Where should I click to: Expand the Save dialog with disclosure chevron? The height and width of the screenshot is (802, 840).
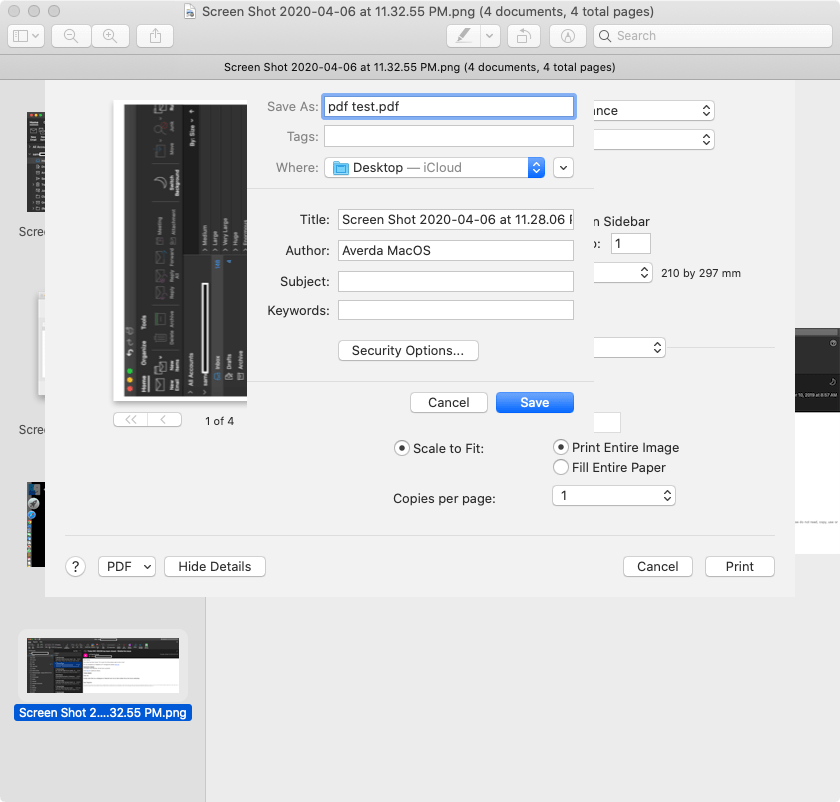(563, 167)
